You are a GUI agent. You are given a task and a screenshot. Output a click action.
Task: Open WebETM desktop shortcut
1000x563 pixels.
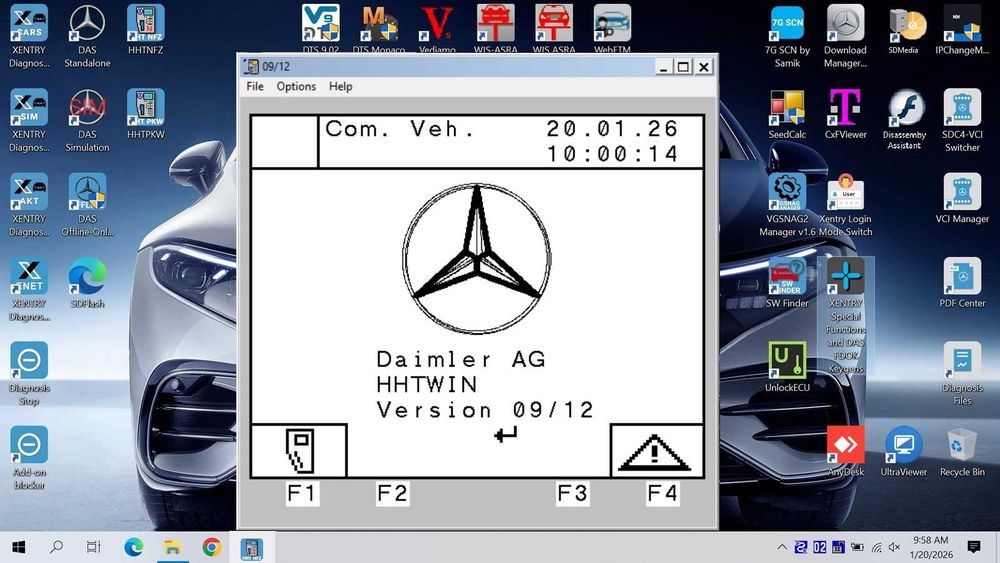click(x=612, y=28)
